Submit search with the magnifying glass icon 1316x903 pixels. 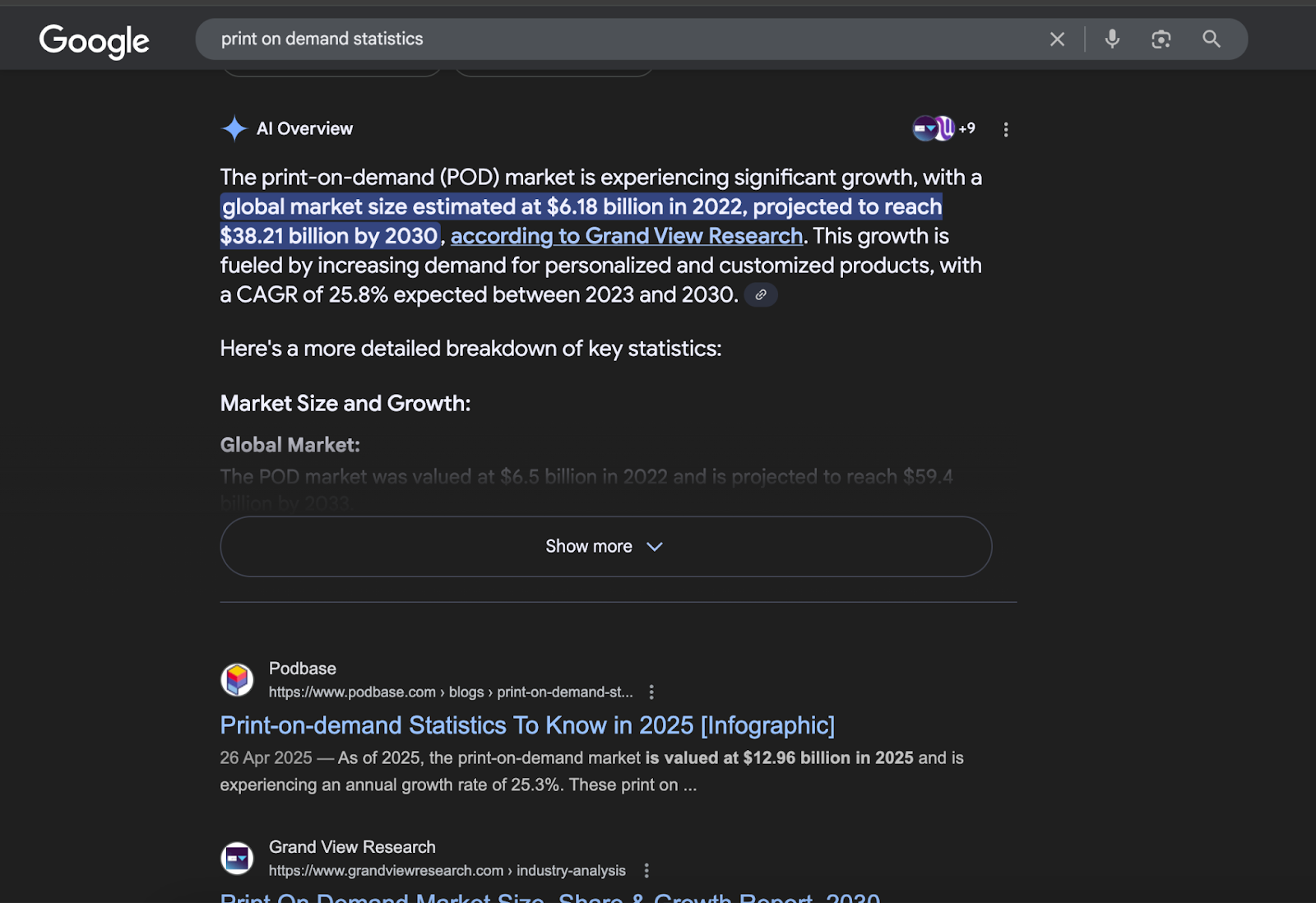(x=1211, y=39)
